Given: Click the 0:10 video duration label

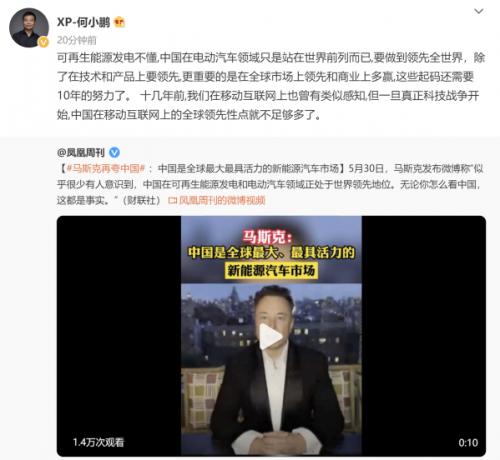Looking at the screenshot, I should click(468, 443).
